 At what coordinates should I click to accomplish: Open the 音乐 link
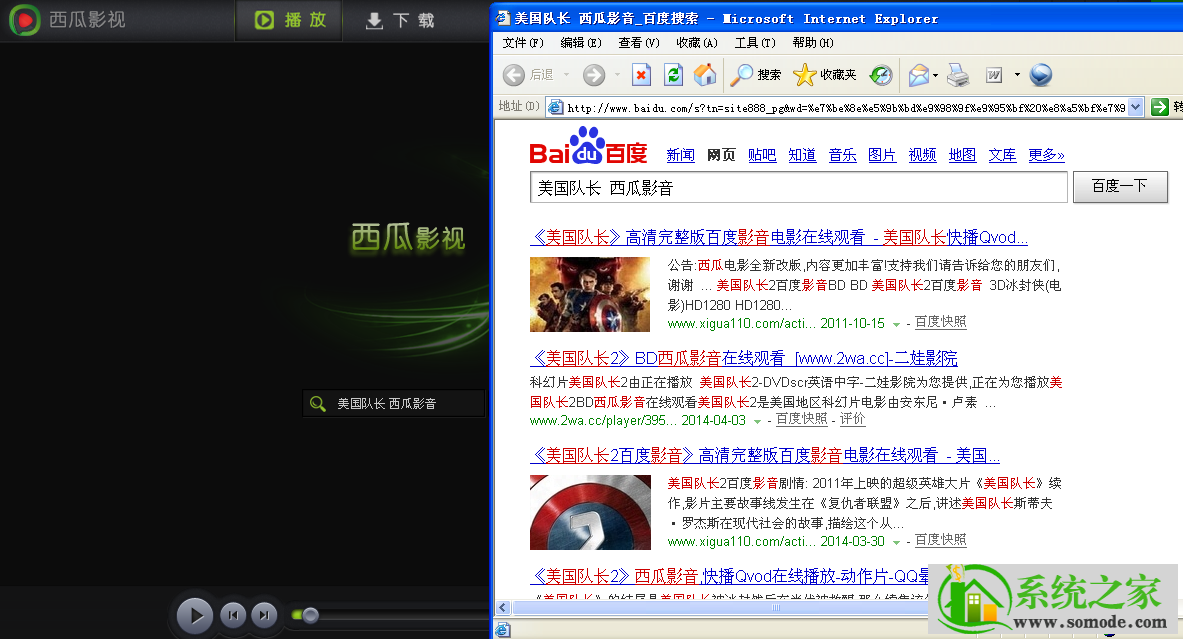click(x=842, y=155)
